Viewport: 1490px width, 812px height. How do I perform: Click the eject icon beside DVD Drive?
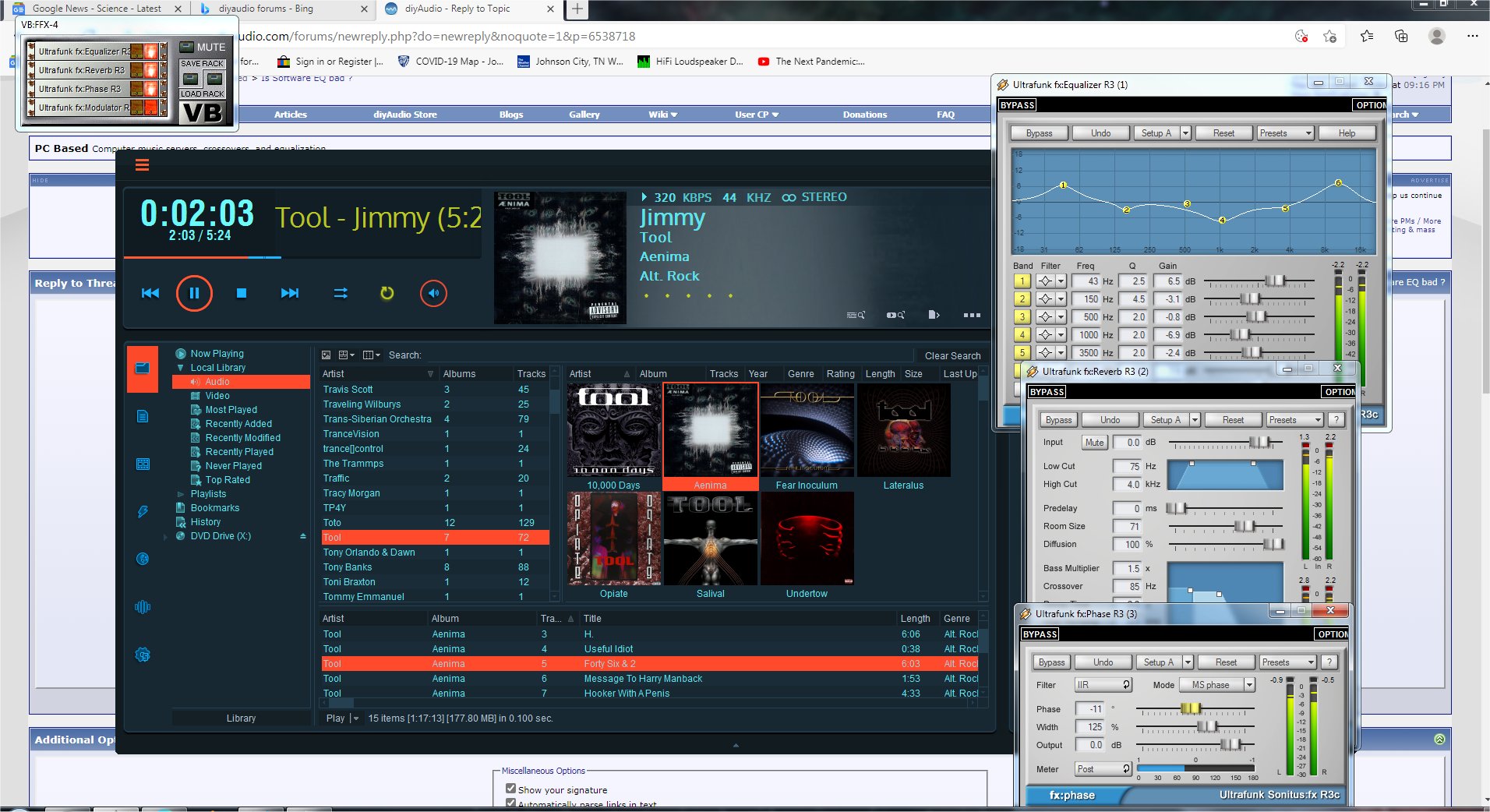(303, 536)
